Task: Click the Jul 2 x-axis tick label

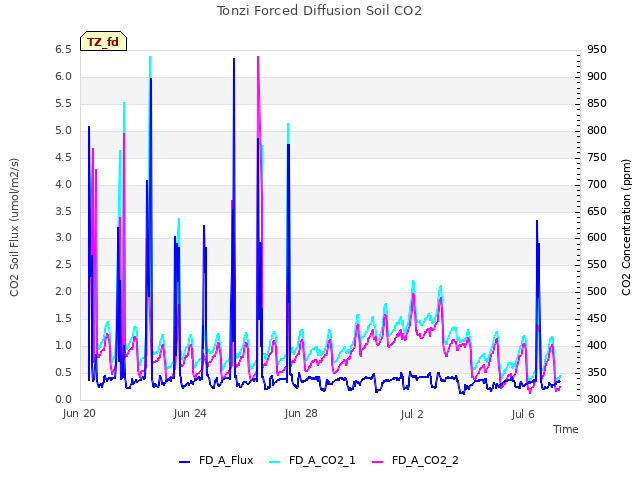Action: (412, 414)
